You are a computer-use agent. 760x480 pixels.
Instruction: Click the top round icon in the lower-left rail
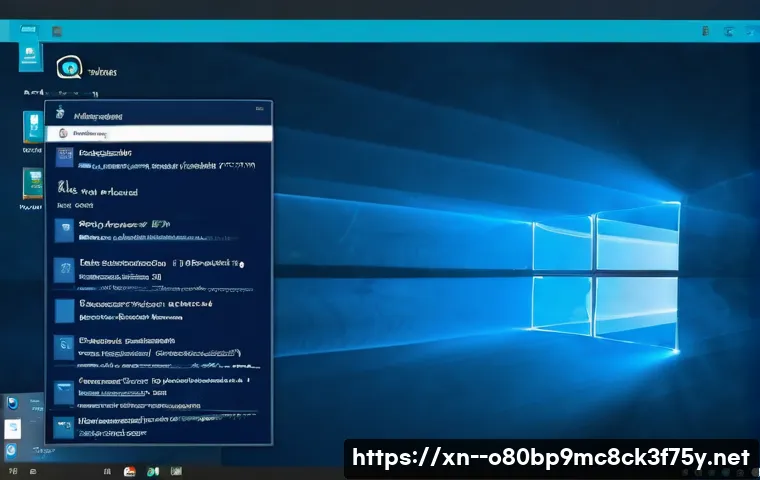pyautogui.click(x=13, y=405)
